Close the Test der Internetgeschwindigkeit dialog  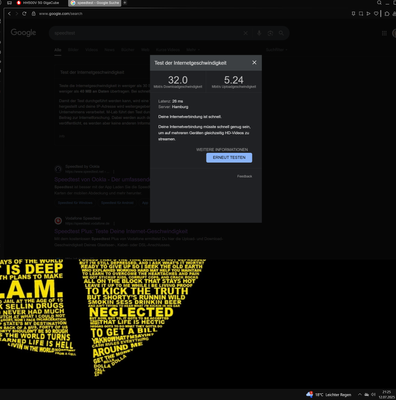[x=254, y=63]
